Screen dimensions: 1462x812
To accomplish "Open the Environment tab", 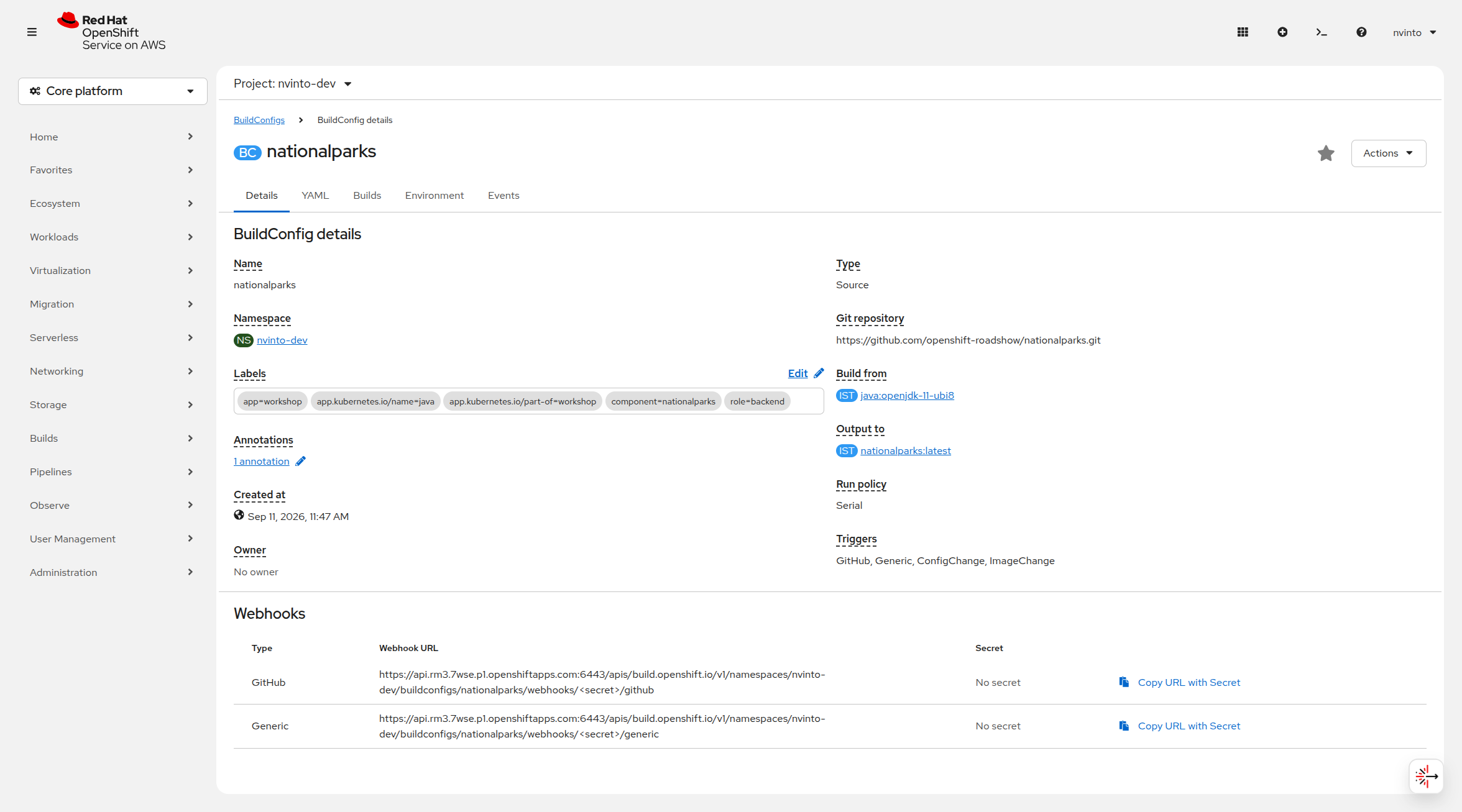I will pyautogui.click(x=434, y=196).
